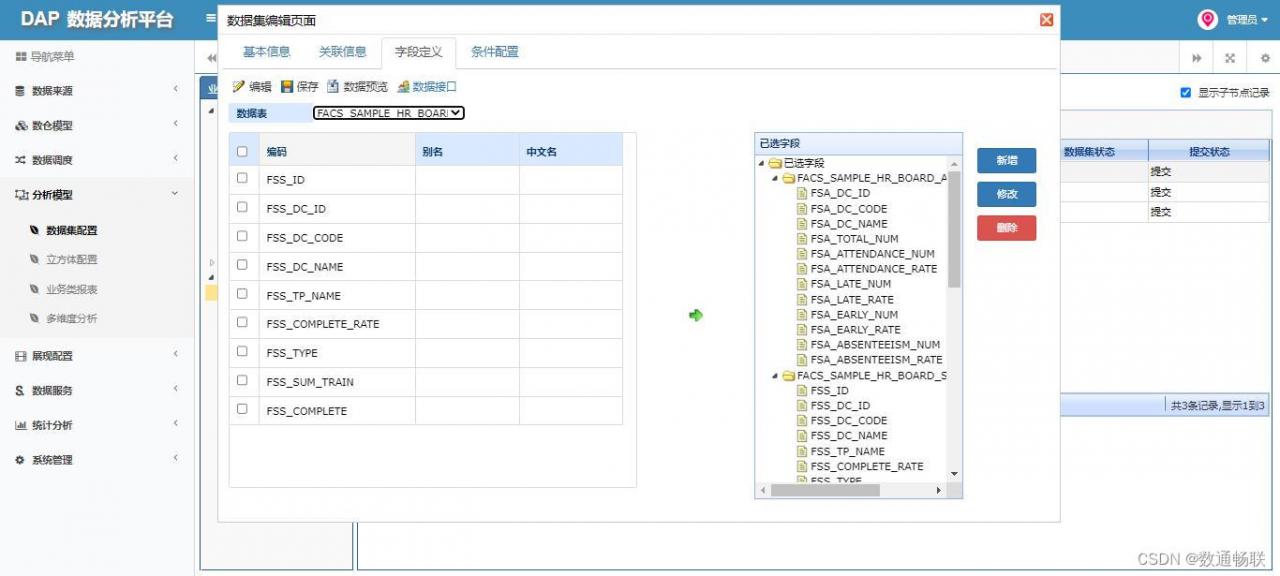Click the 数据来源 database icon
The width and height of the screenshot is (1280, 576).
point(20,91)
